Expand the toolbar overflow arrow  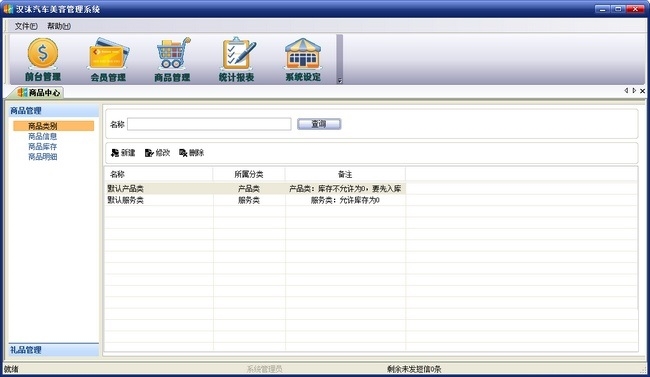(340, 81)
